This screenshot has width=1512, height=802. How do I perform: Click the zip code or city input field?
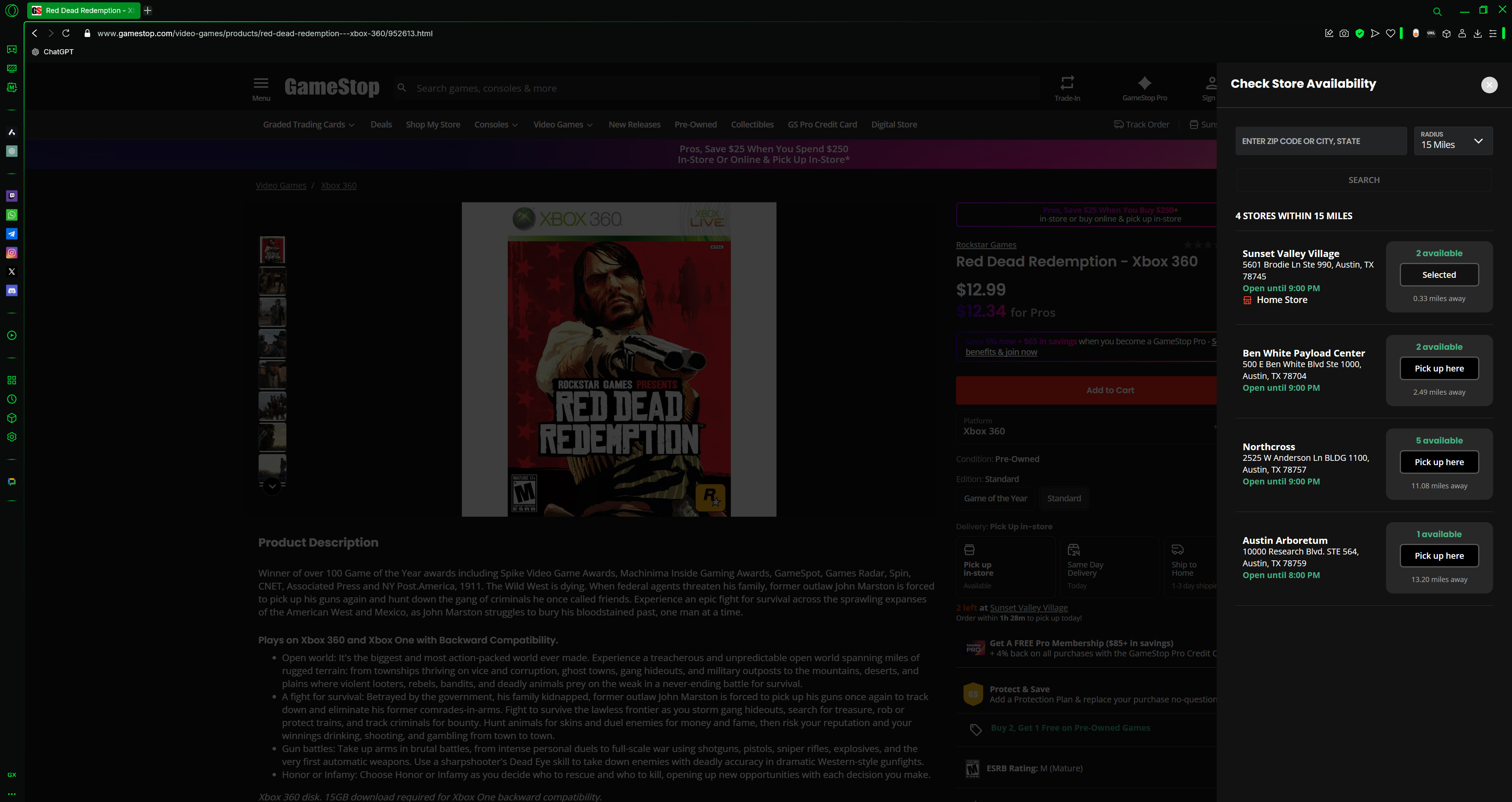pos(1321,141)
